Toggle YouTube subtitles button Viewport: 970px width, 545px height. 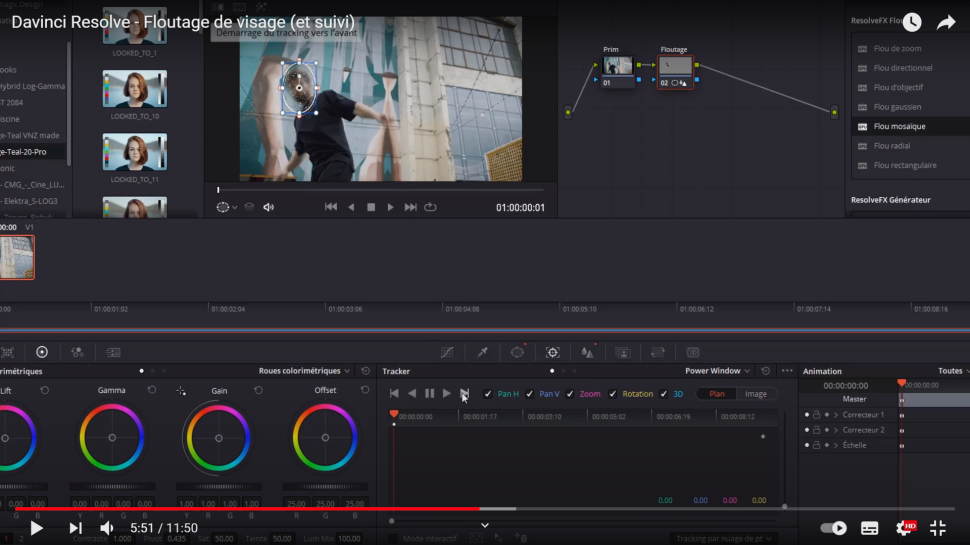pos(869,528)
